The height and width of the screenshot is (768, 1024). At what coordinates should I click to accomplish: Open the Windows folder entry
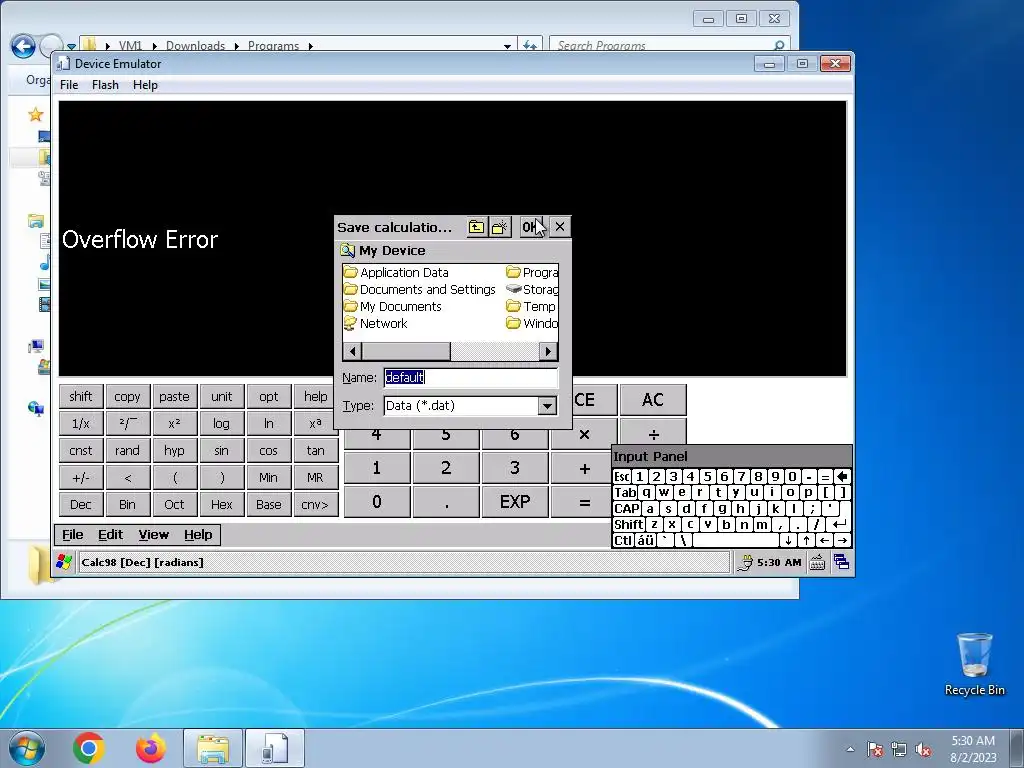pyautogui.click(x=532, y=323)
